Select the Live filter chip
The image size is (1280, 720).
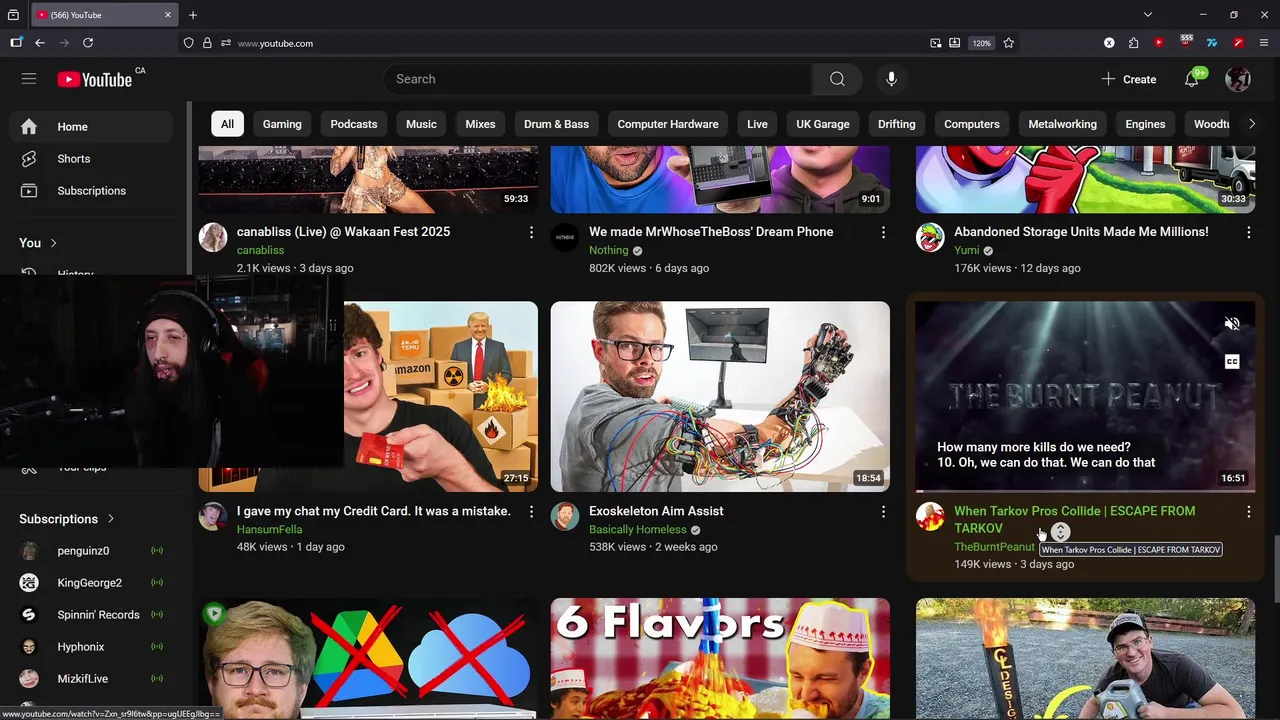757,124
